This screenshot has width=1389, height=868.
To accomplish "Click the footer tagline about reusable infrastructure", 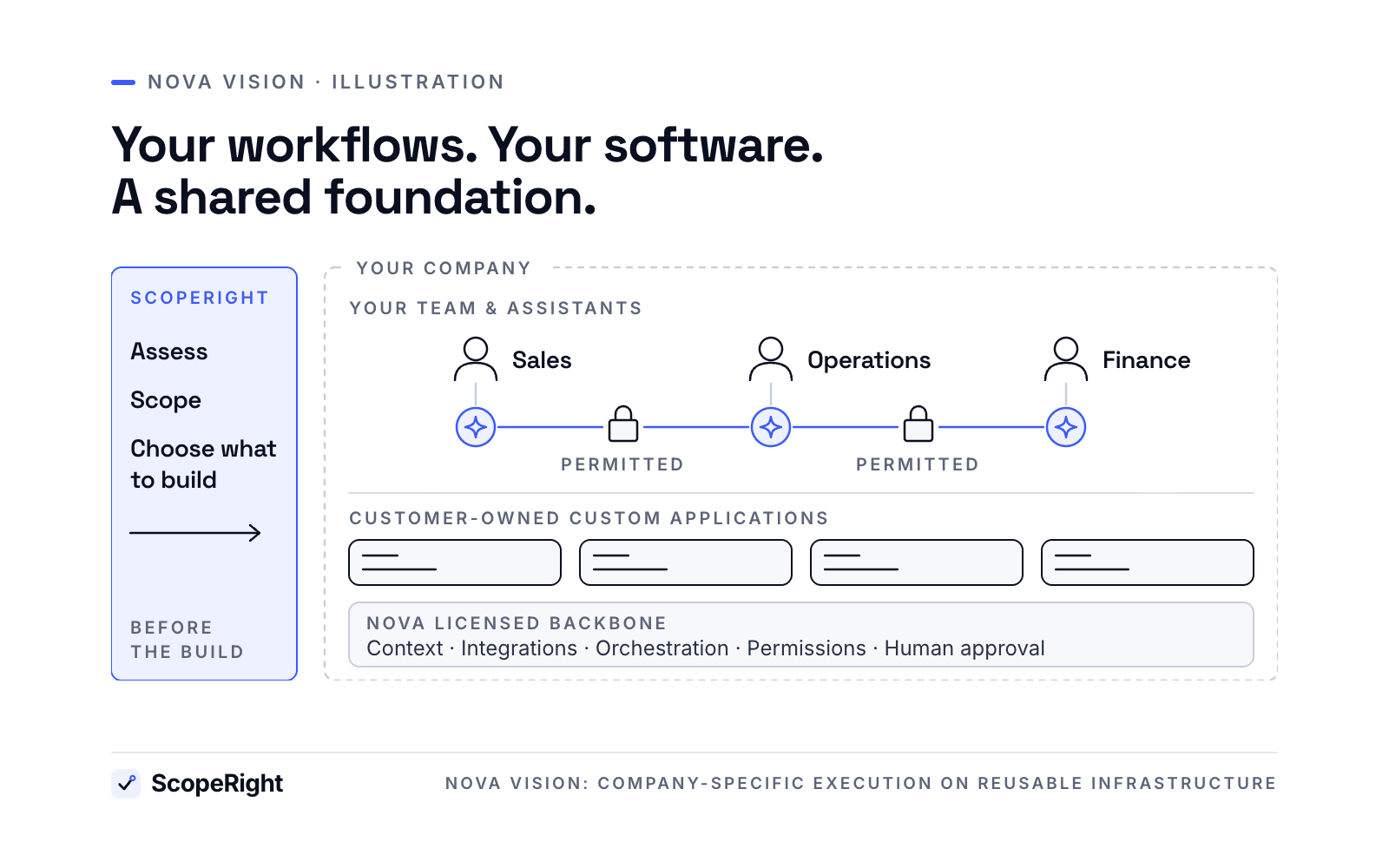I will point(860,783).
